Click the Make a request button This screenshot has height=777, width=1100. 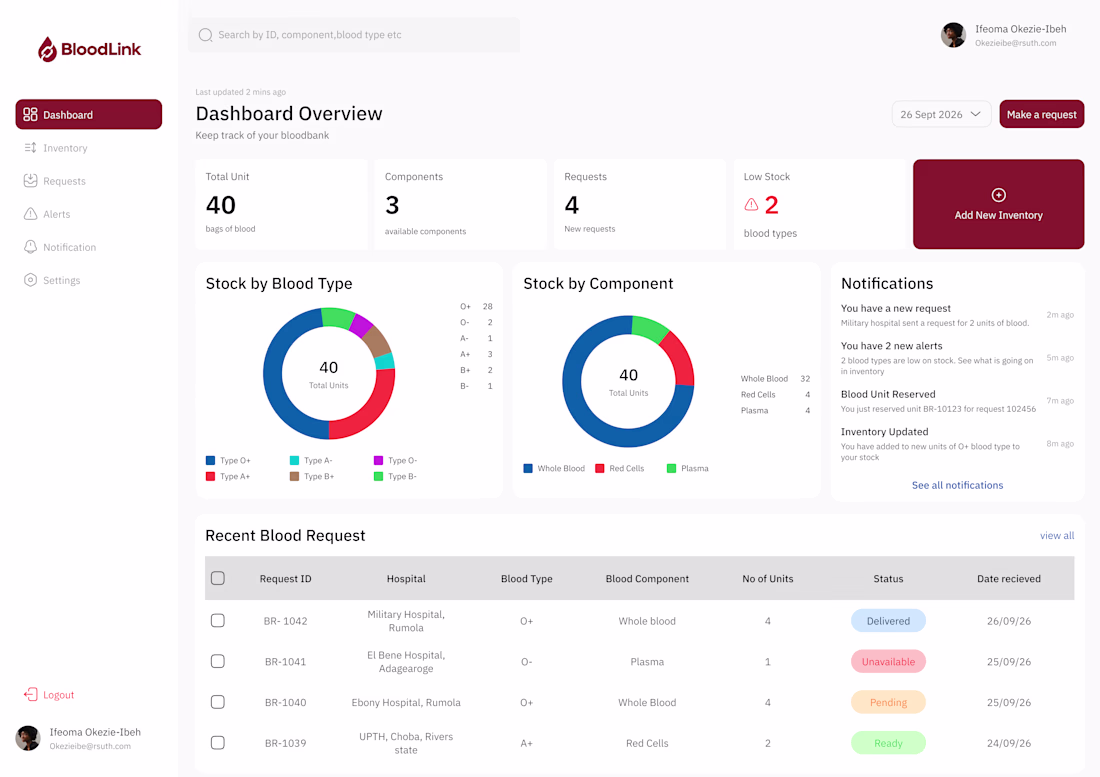click(x=1042, y=114)
